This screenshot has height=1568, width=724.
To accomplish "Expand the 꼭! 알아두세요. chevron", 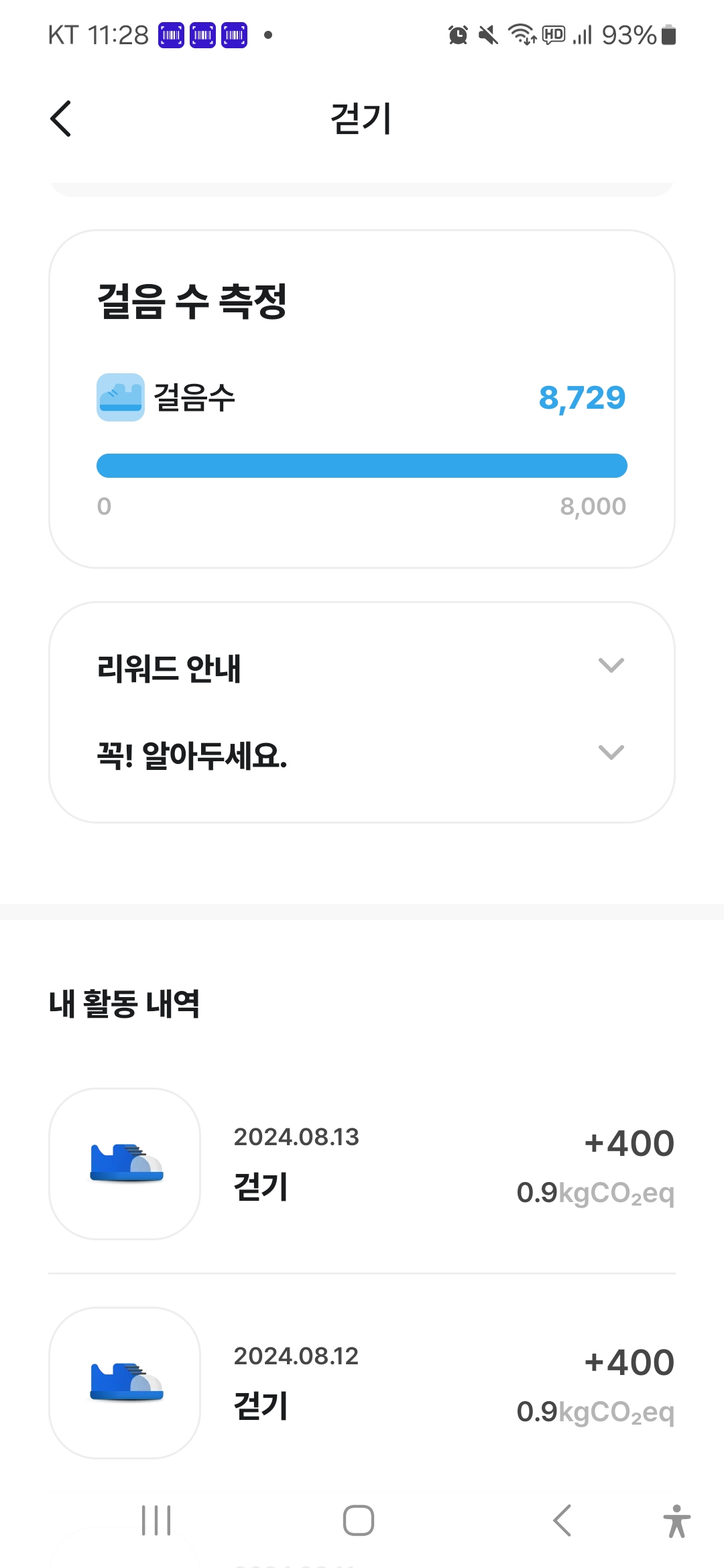I will point(611,753).
